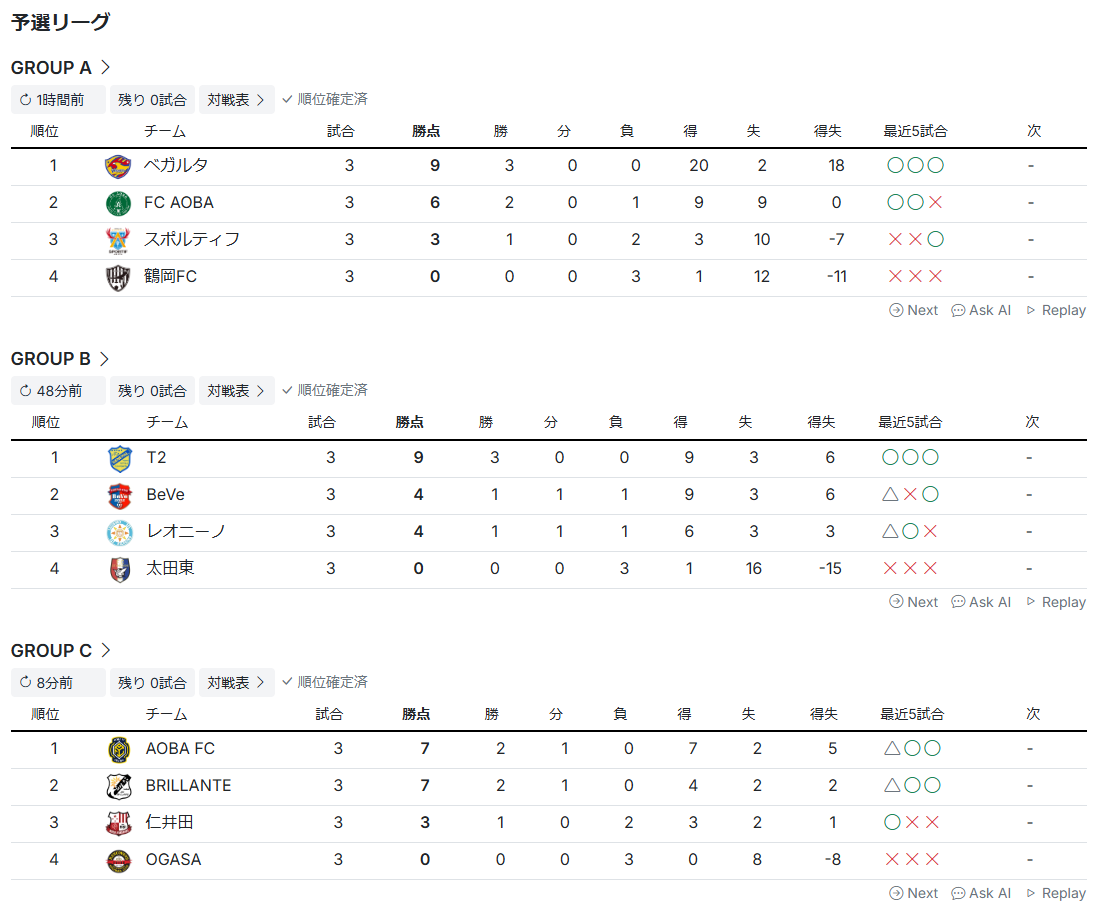Sort Group A by 勝点 column header

pos(426,131)
